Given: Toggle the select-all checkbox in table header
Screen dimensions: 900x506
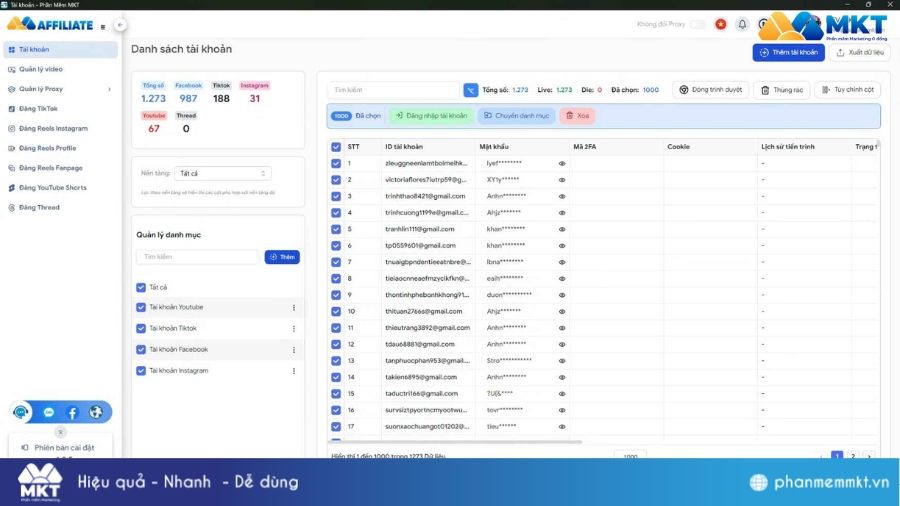Looking at the screenshot, I should [x=336, y=147].
